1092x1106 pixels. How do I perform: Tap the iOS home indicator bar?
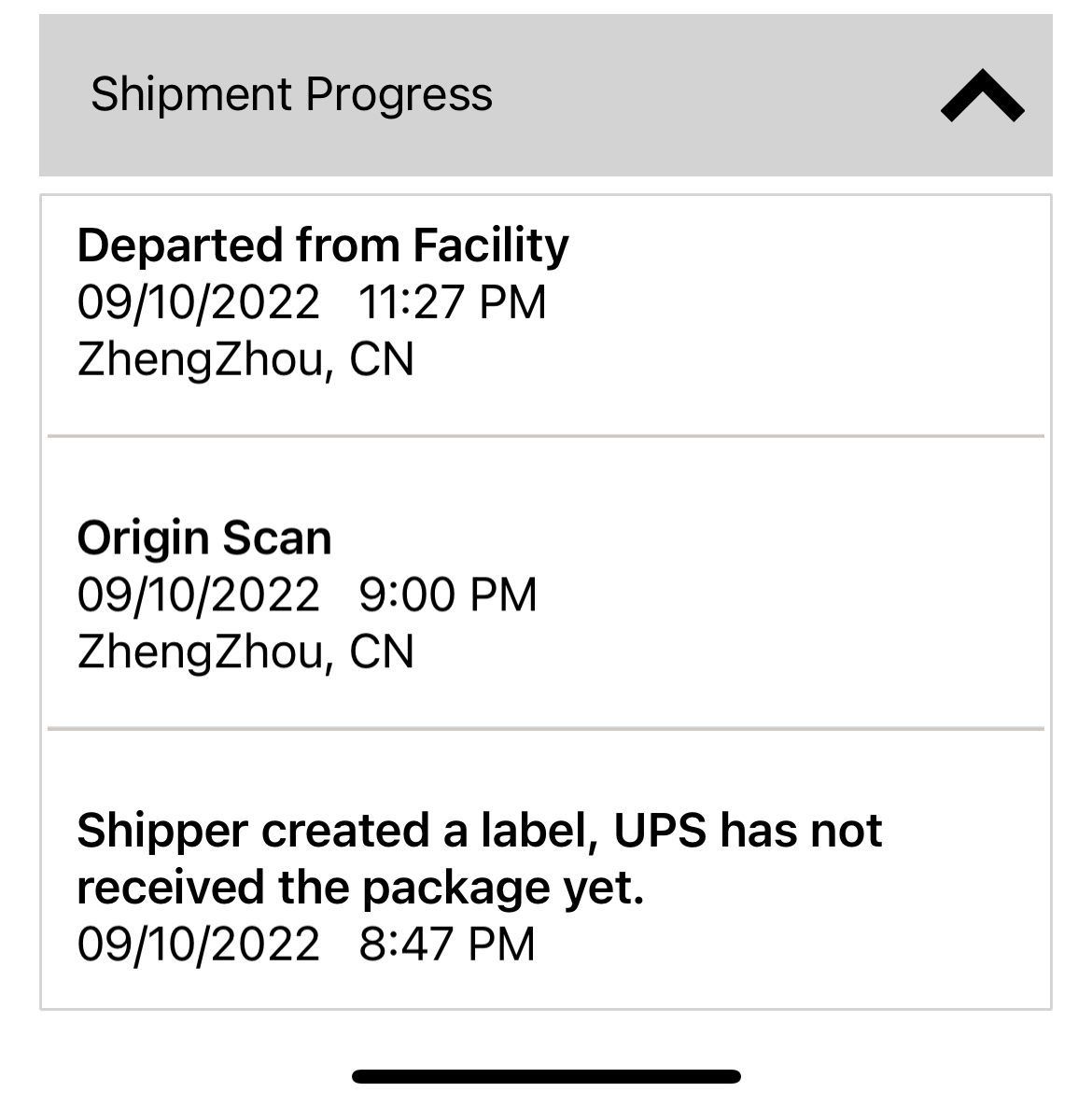coord(546,1076)
